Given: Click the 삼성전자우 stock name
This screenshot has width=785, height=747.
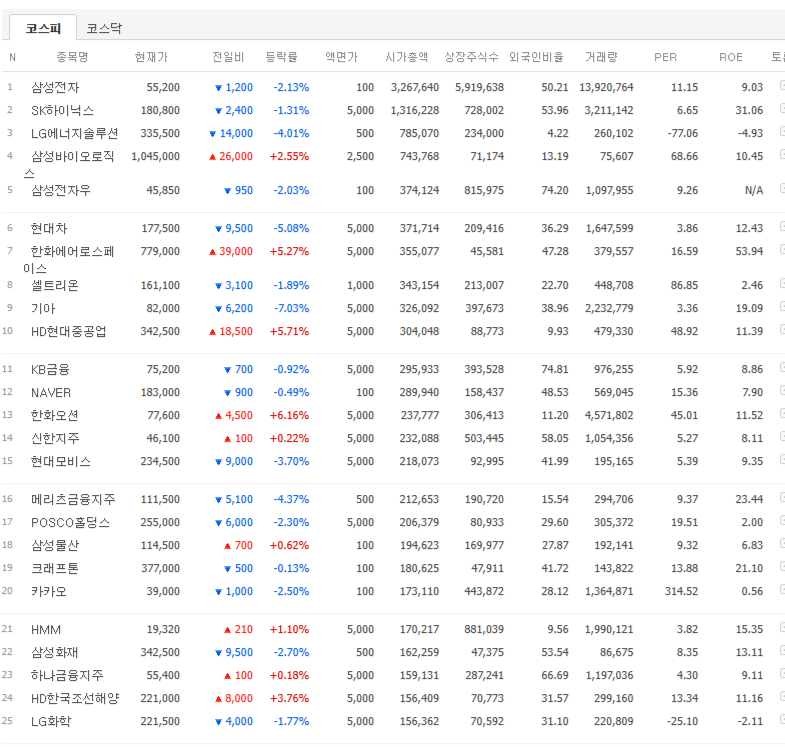Looking at the screenshot, I should tap(61, 190).
